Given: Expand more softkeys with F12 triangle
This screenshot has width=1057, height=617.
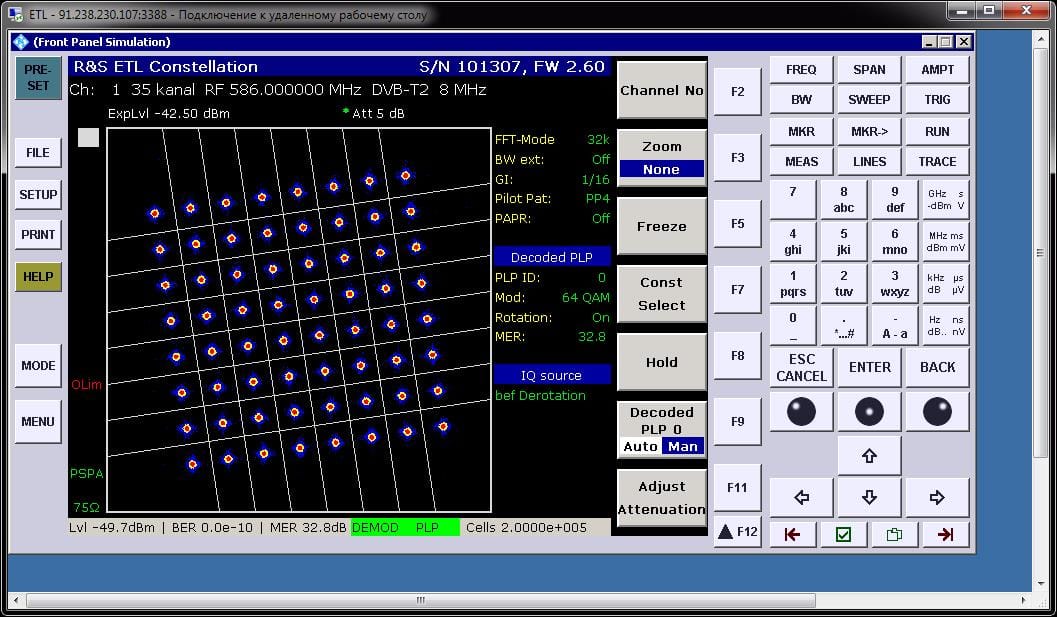Looking at the screenshot, I should click(737, 532).
